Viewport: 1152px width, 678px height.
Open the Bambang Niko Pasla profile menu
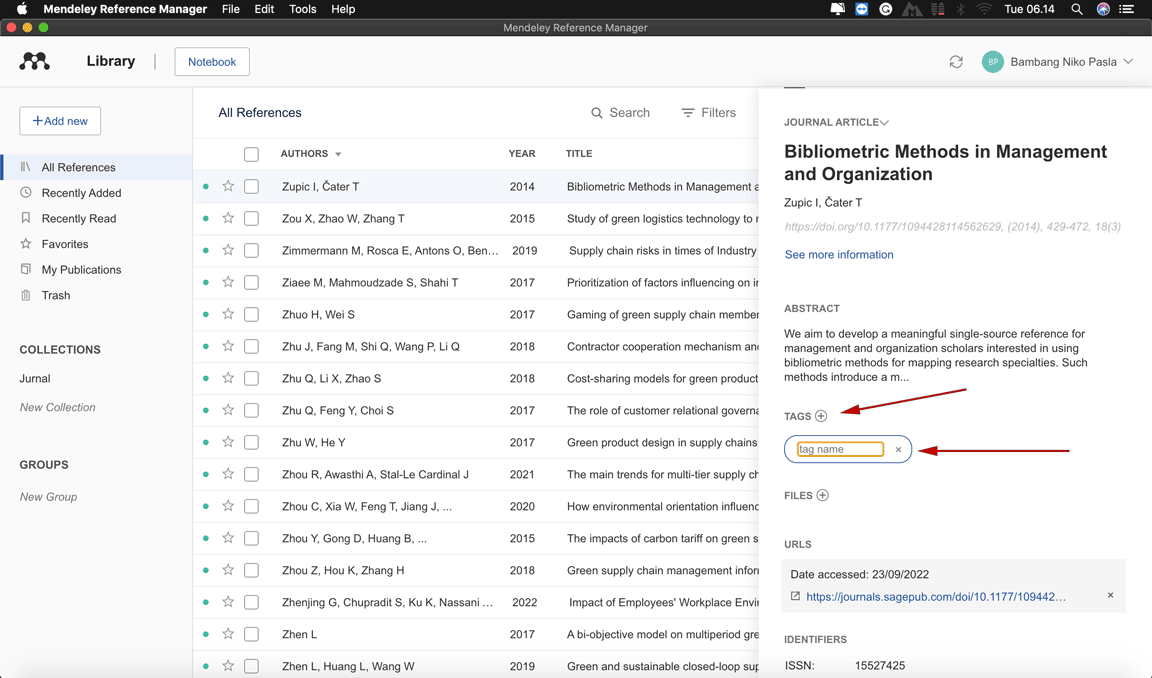[x=1056, y=61]
